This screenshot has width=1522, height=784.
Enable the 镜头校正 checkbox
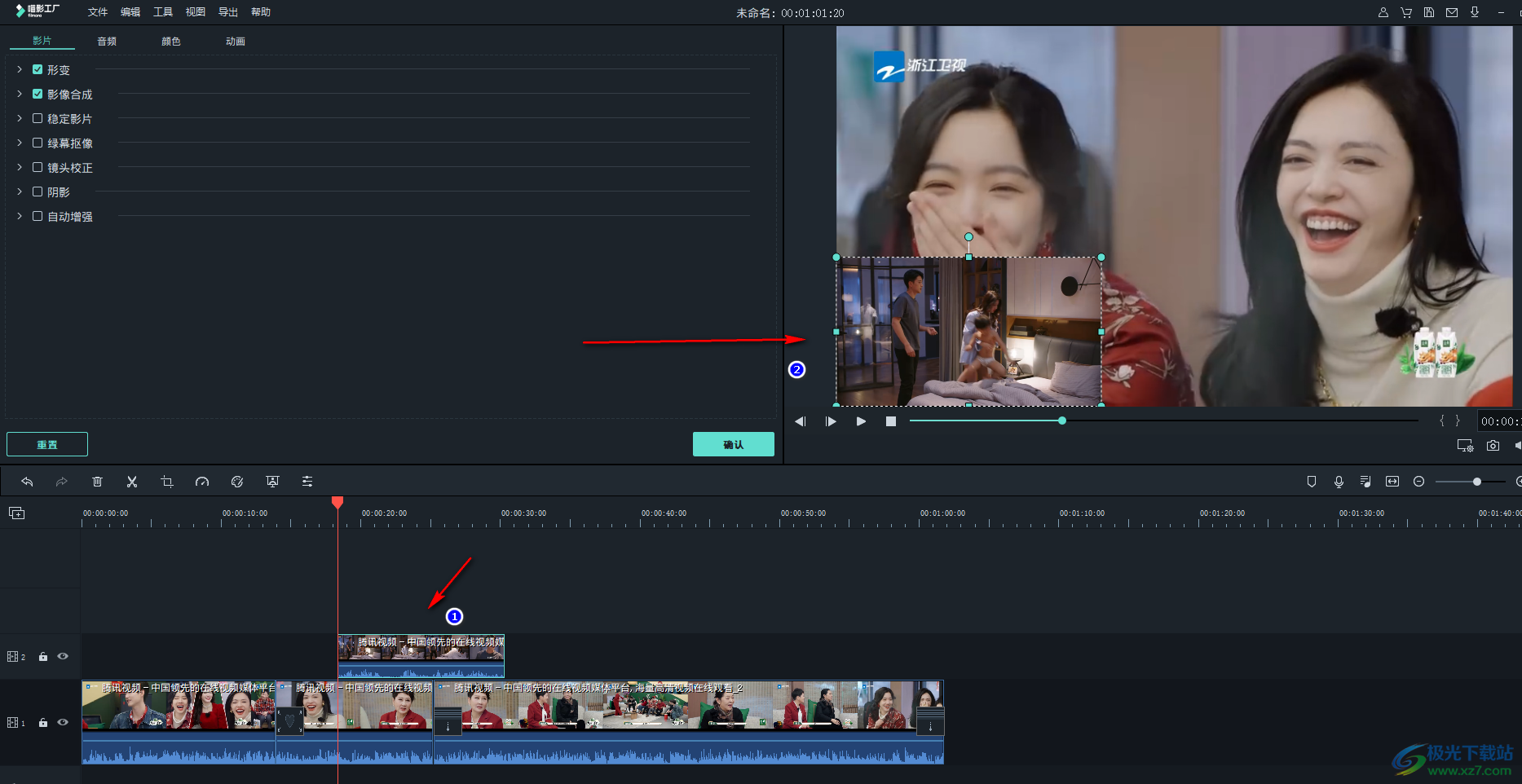click(37, 167)
